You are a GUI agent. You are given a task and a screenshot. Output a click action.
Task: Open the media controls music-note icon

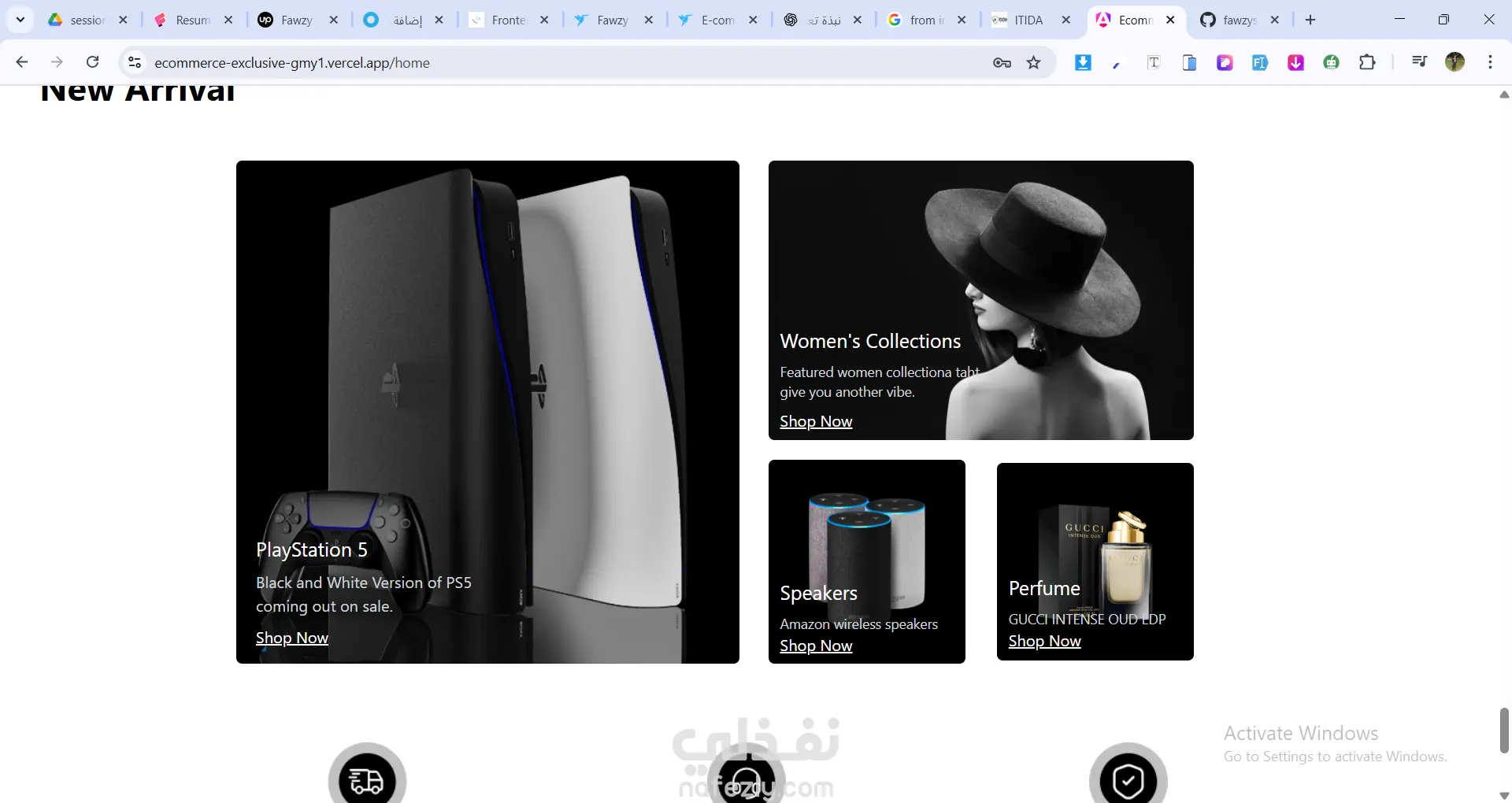coord(1419,62)
